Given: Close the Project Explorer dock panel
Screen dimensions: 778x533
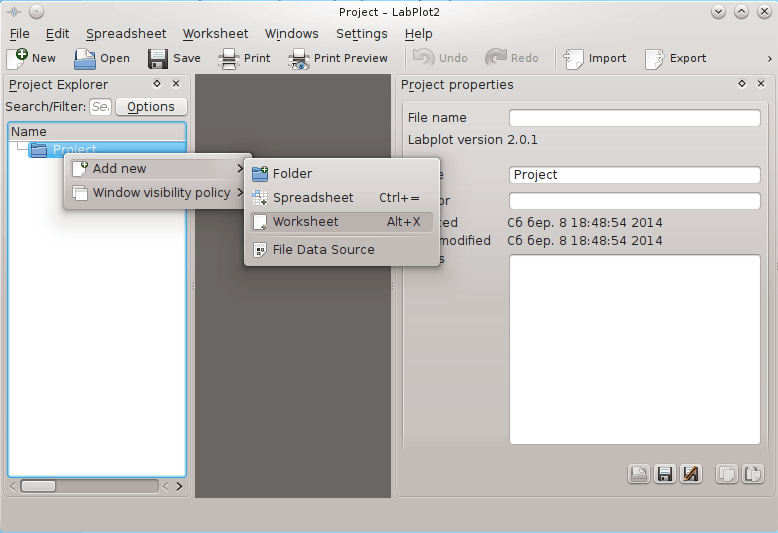Looking at the screenshot, I should 176,85.
